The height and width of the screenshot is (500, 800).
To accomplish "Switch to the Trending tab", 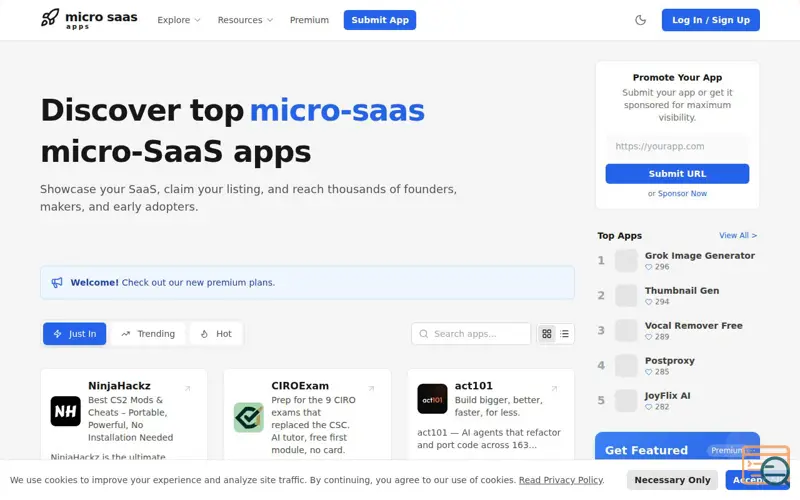I will click(x=148, y=334).
